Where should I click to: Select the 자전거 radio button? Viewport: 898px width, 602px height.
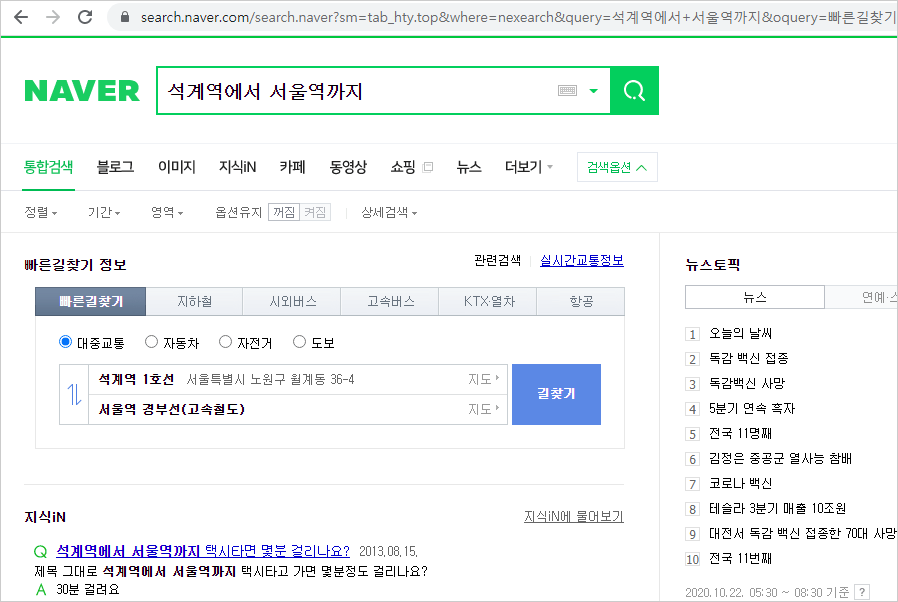point(226,342)
